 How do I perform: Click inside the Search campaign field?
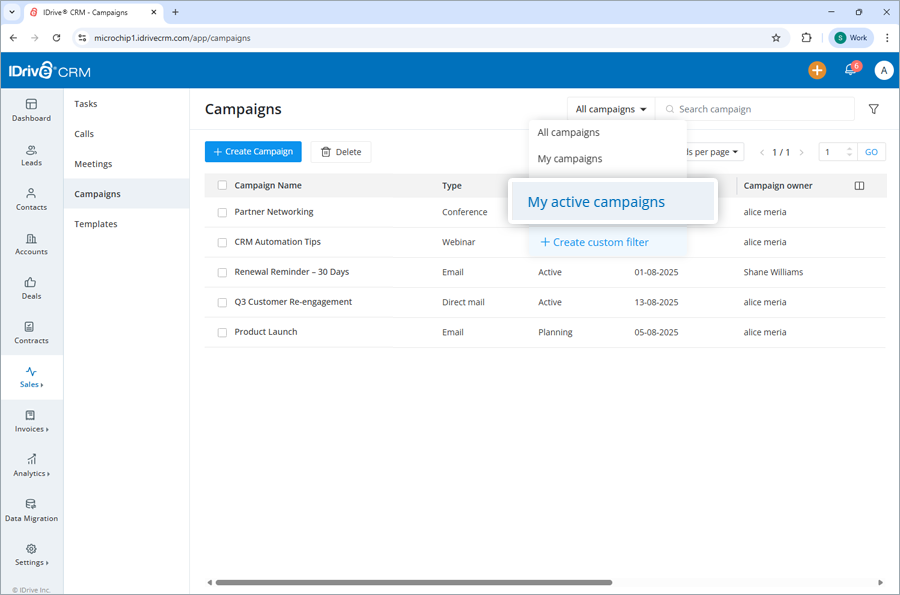755,108
